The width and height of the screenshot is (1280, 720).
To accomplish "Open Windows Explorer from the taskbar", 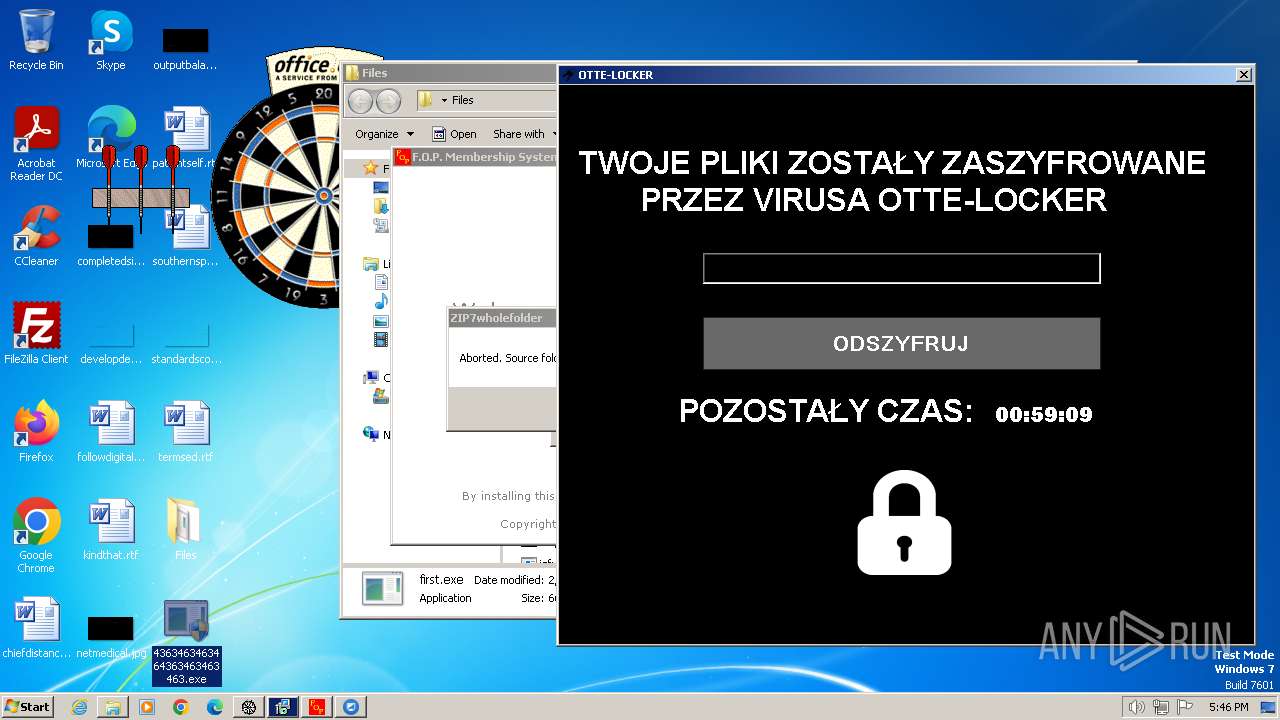I will [113, 707].
